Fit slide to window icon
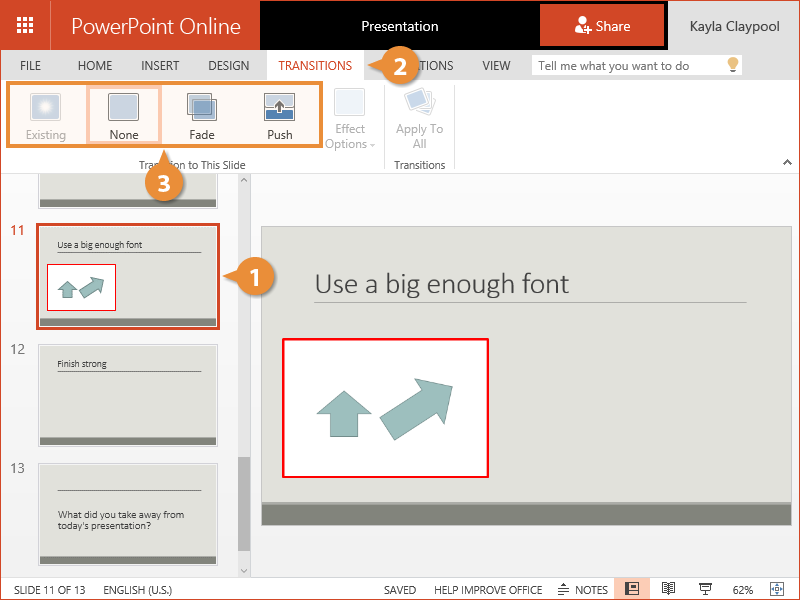 click(776, 590)
